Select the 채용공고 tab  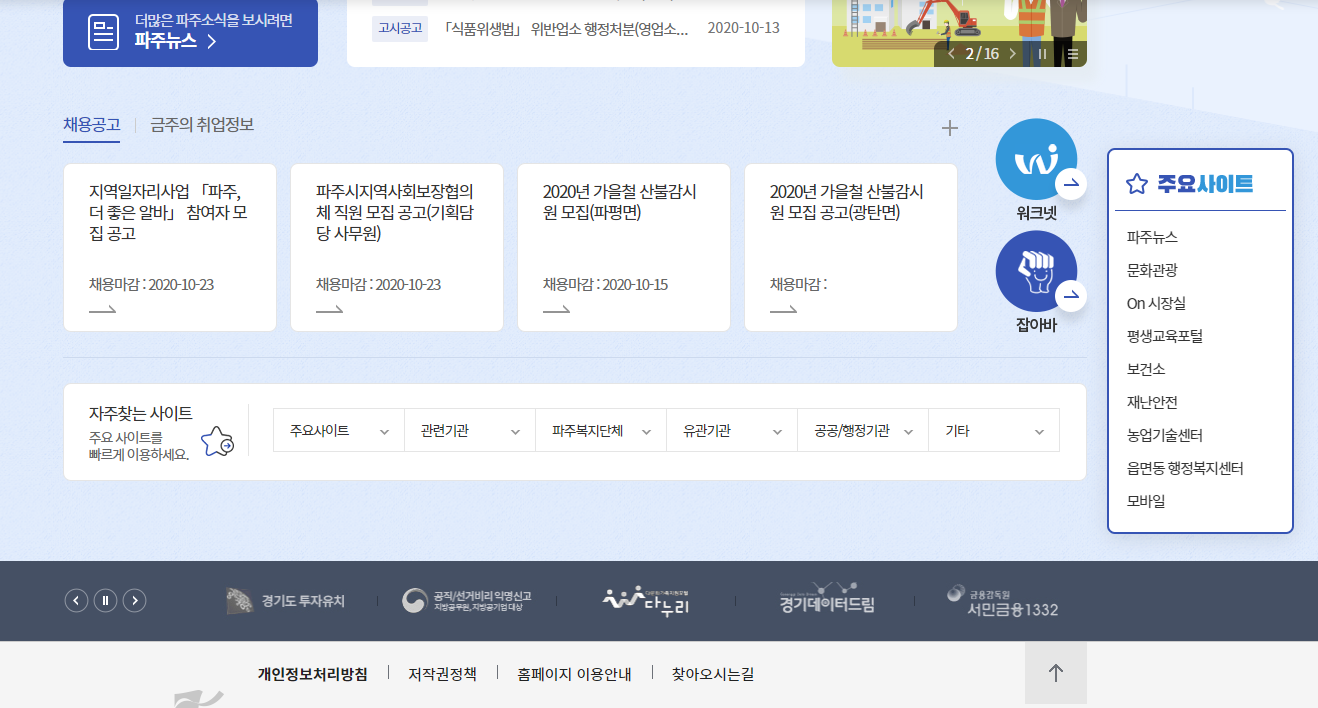click(x=91, y=126)
